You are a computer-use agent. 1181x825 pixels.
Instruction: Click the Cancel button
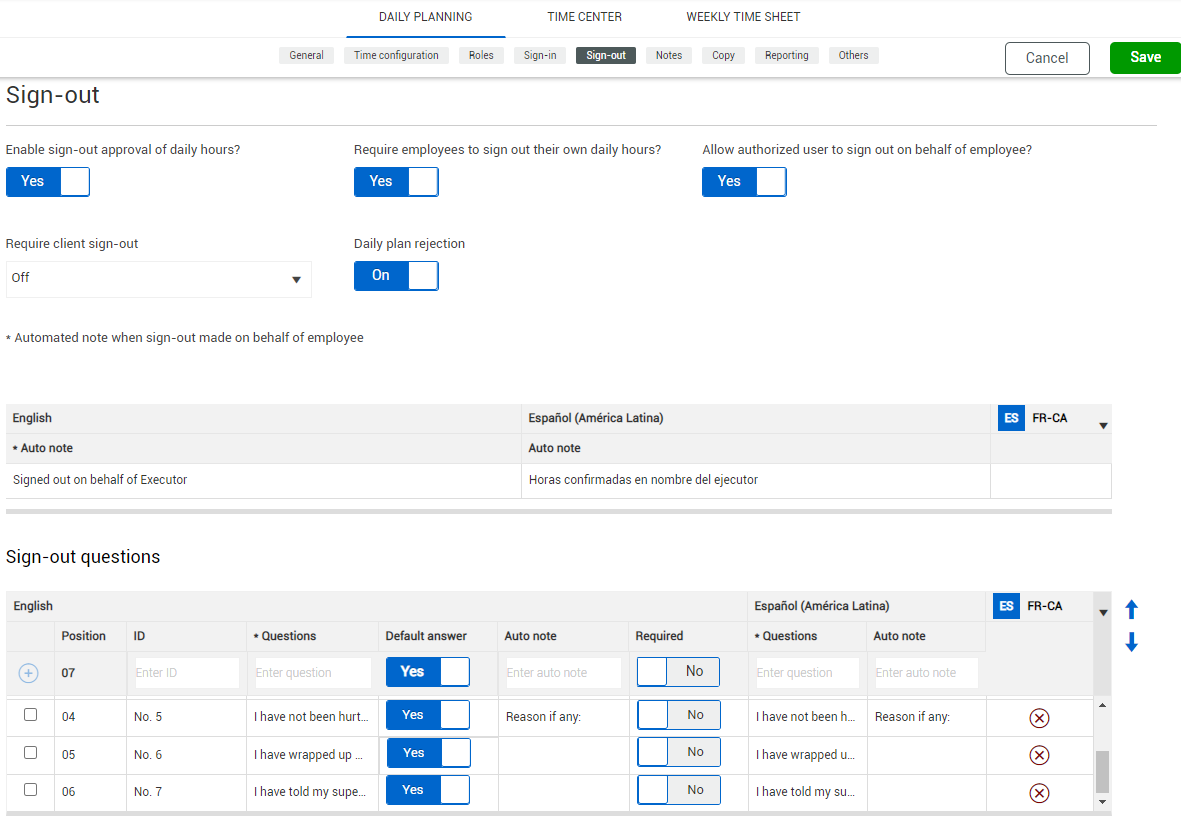point(1047,58)
